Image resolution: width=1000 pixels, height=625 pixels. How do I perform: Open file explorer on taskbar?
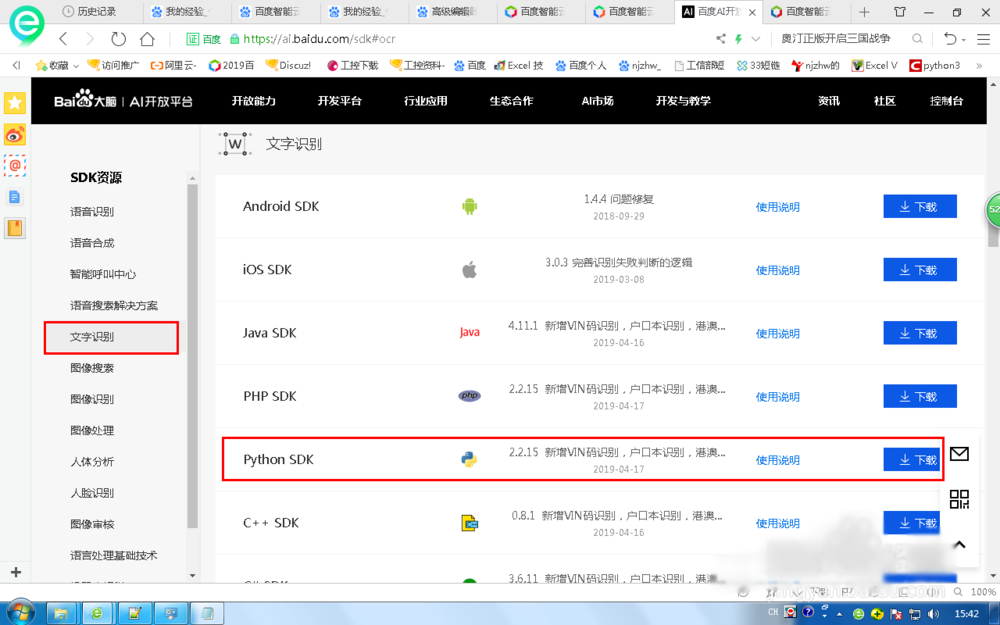pos(61,614)
